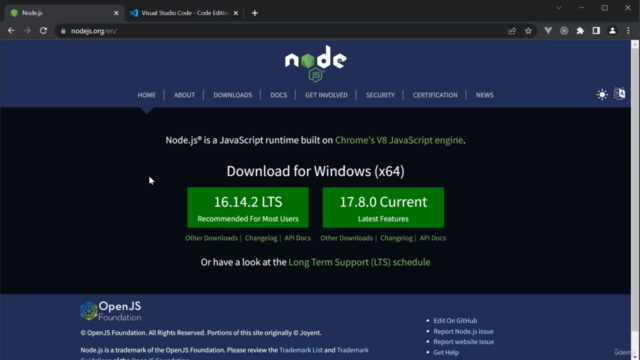Screen dimensions: 640x360
Task: Open the V-shaped extension icon
Action: coord(548,31)
